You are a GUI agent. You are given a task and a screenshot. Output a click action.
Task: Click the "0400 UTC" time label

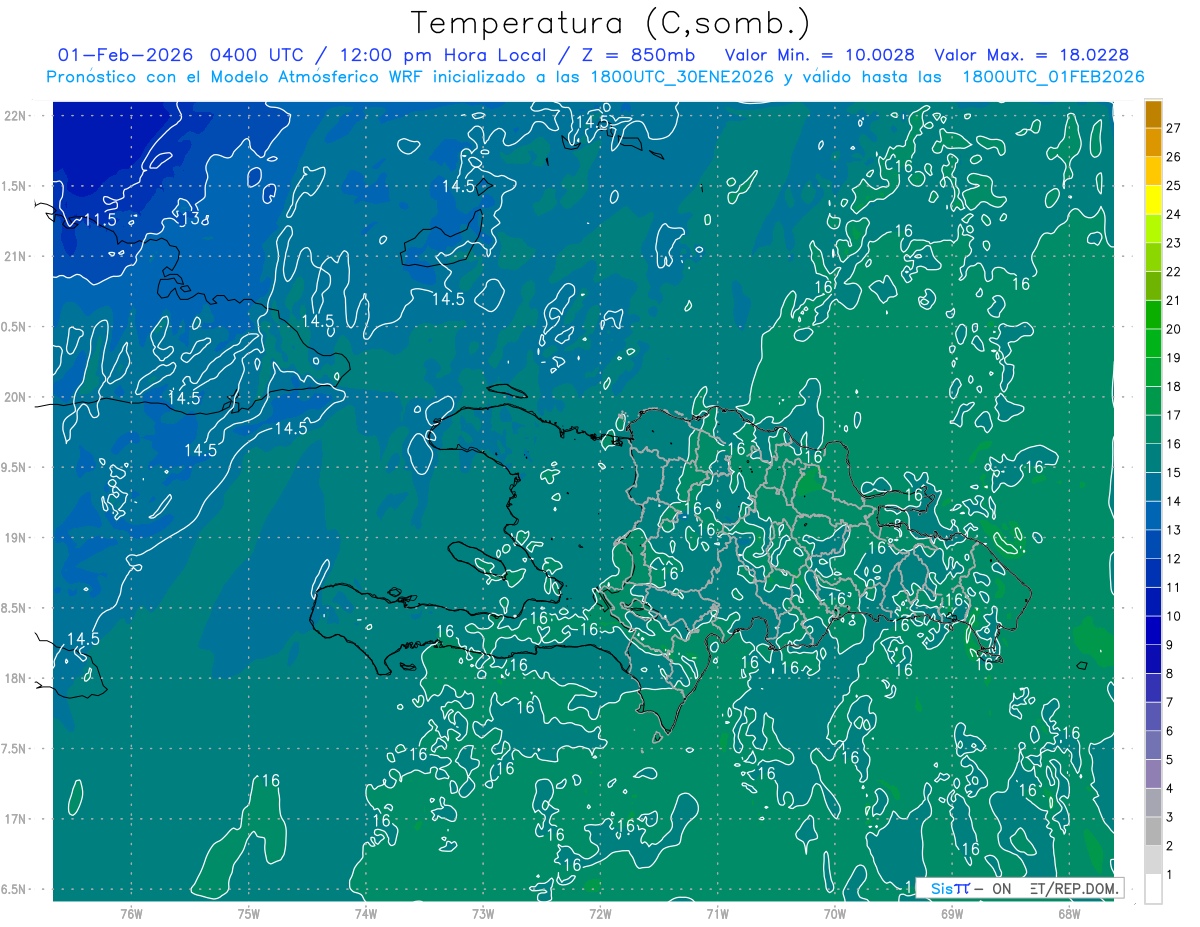[x=259, y=55]
